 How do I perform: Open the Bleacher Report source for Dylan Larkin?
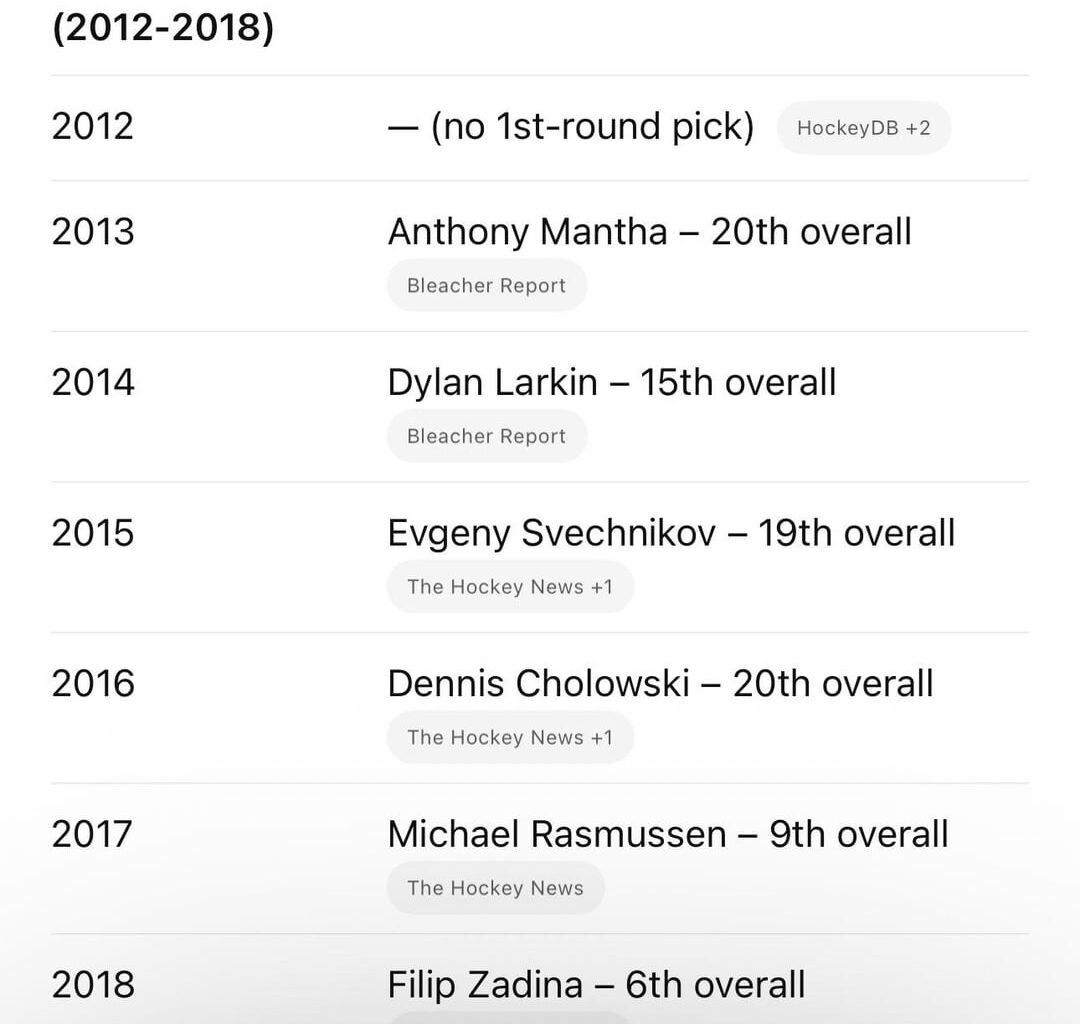pos(487,436)
